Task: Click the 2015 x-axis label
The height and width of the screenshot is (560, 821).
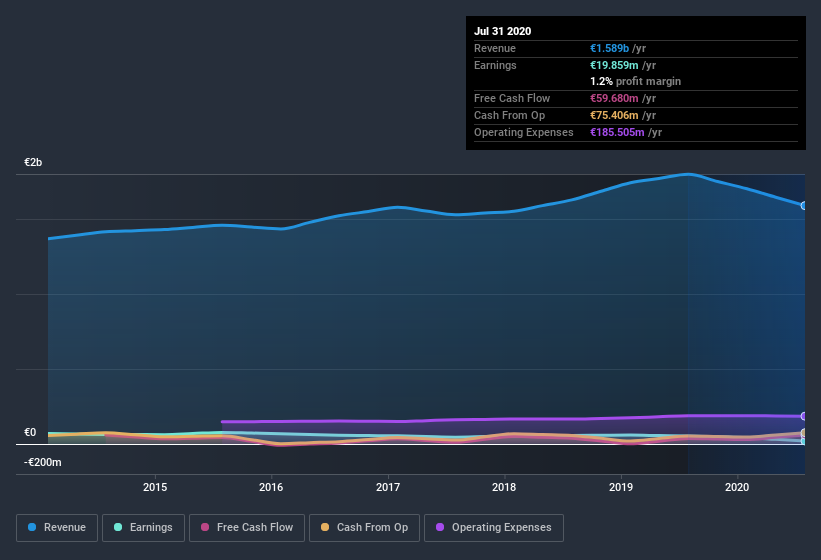Action: [x=155, y=487]
